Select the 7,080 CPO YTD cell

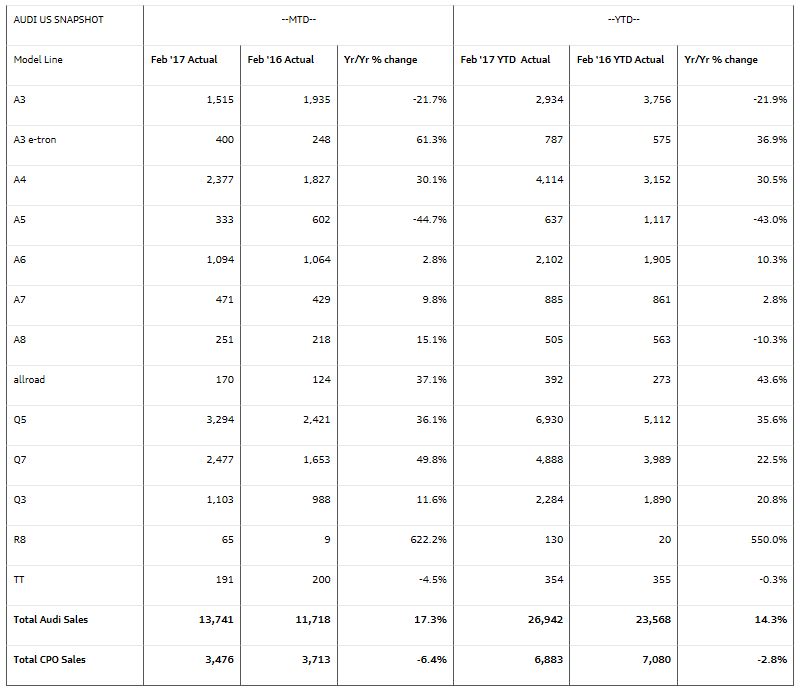(655, 659)
